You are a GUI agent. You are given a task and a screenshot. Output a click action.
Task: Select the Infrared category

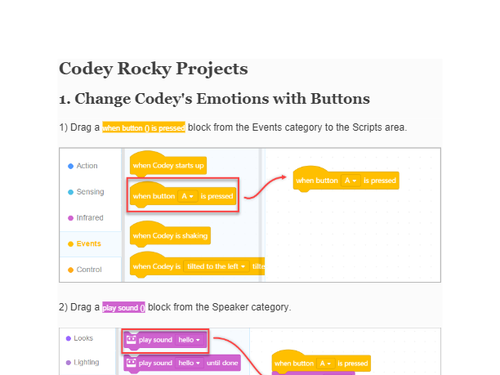point(86,218)
